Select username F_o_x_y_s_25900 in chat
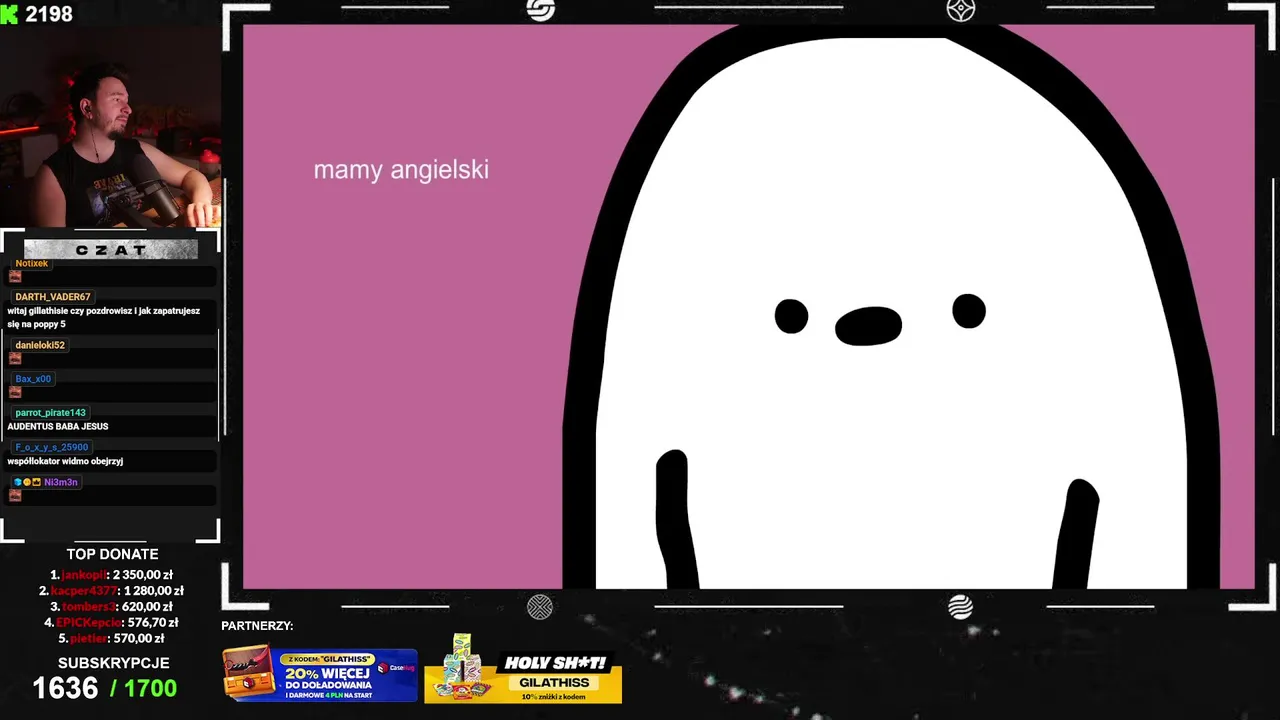1280x720 pixels. coord(52,447)
